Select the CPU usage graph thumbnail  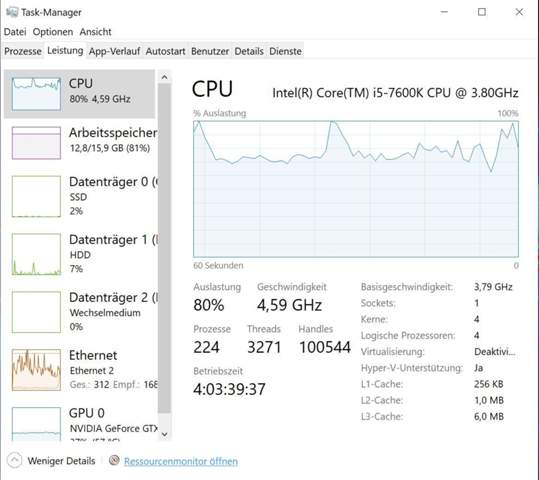[x=36, y=94]
